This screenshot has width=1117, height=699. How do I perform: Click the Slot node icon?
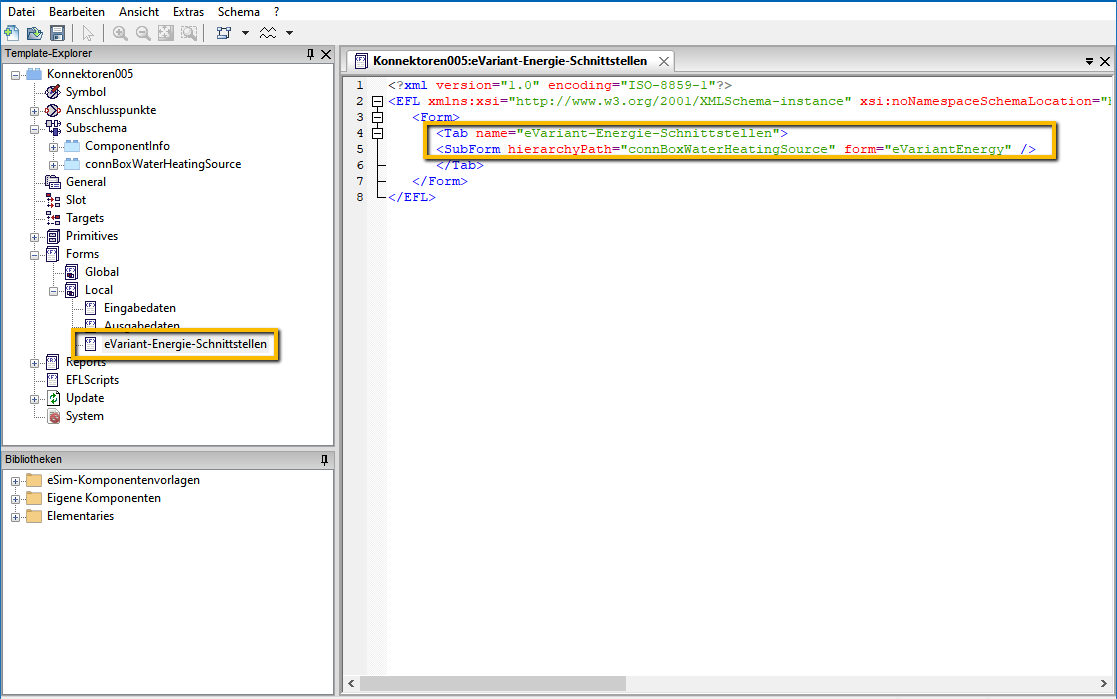click(x=53, y=200)
